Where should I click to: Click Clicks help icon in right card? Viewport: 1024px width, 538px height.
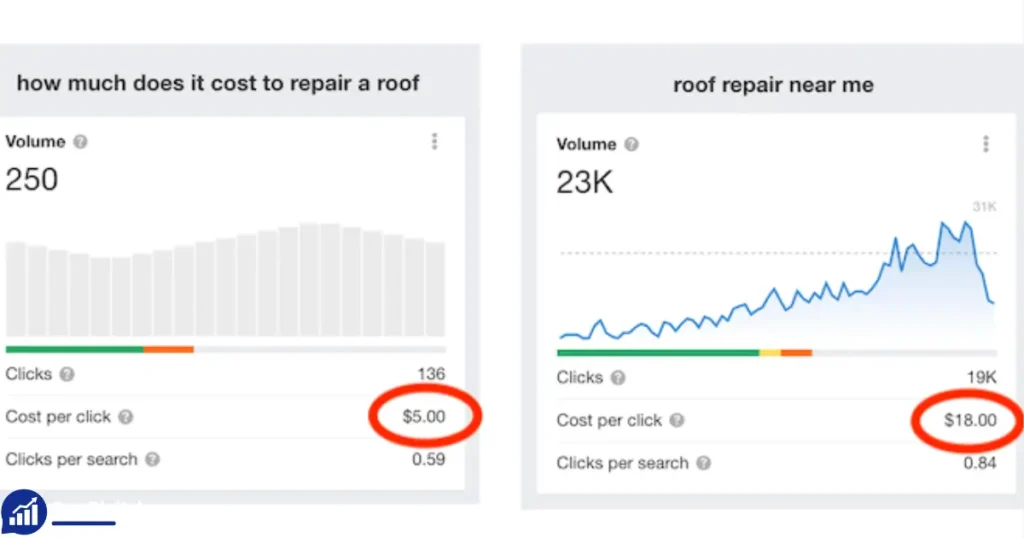pyautogui.click(x=618, y=377)
